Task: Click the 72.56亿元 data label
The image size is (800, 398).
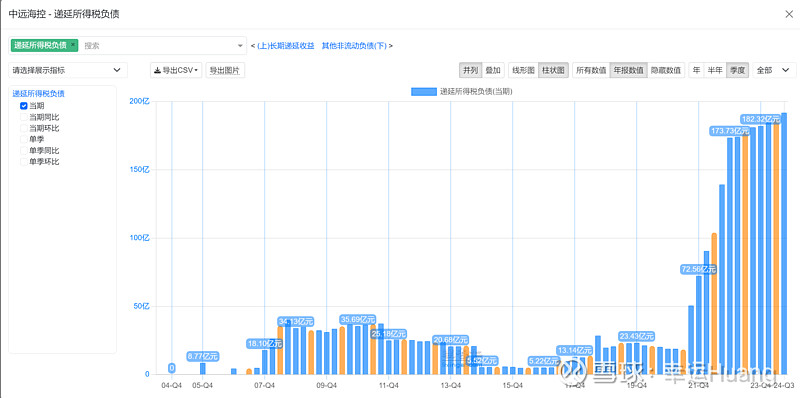Action: coord(699,269)
